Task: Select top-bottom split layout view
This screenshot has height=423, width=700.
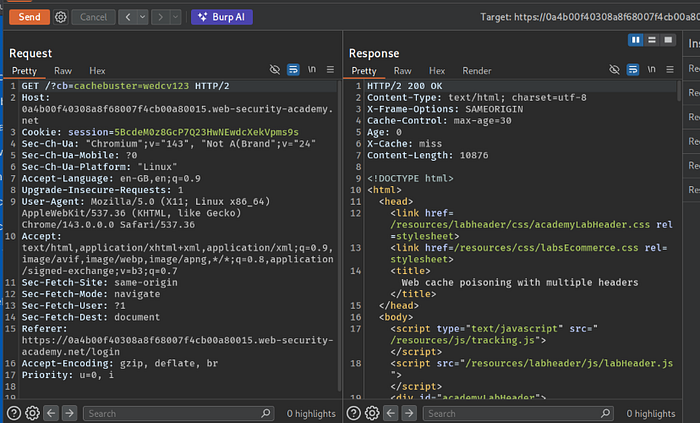Action: pos(652,40)
